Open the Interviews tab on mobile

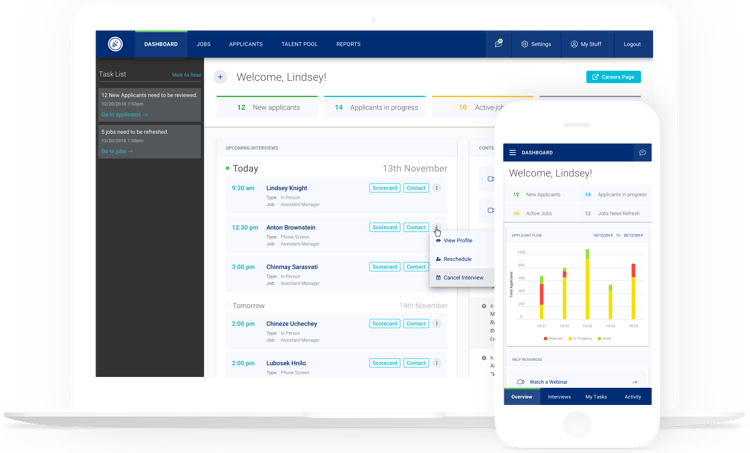click(559, 397)
